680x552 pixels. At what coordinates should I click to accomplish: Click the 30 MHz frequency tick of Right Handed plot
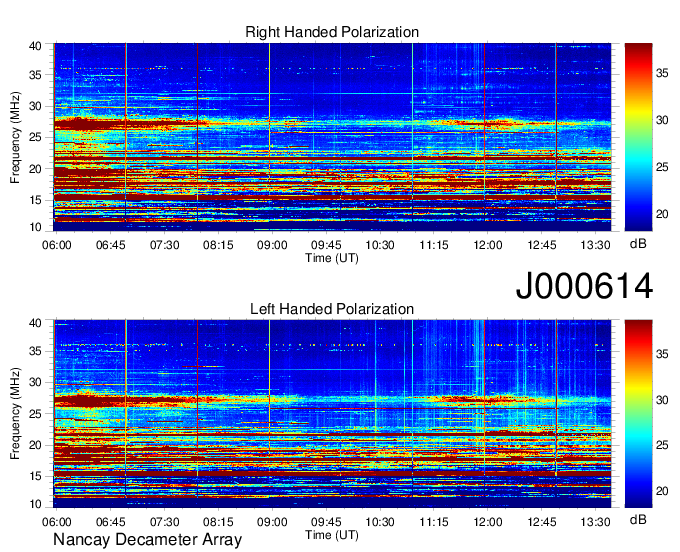click(35, 106)
